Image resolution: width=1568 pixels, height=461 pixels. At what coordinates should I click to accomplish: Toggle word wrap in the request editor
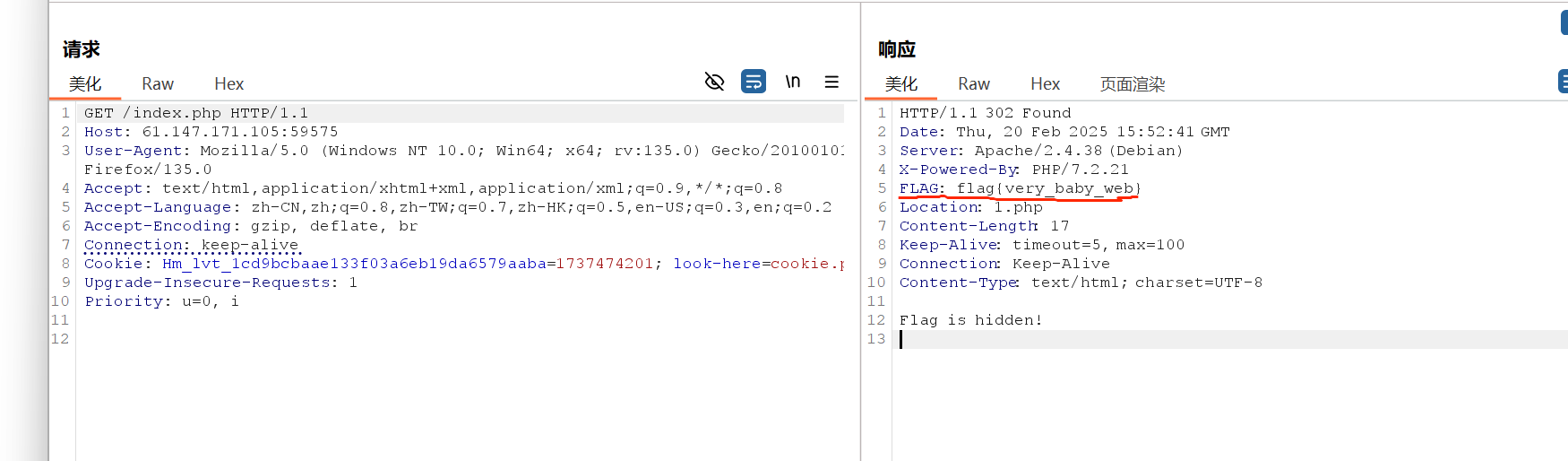click(754, 82)
